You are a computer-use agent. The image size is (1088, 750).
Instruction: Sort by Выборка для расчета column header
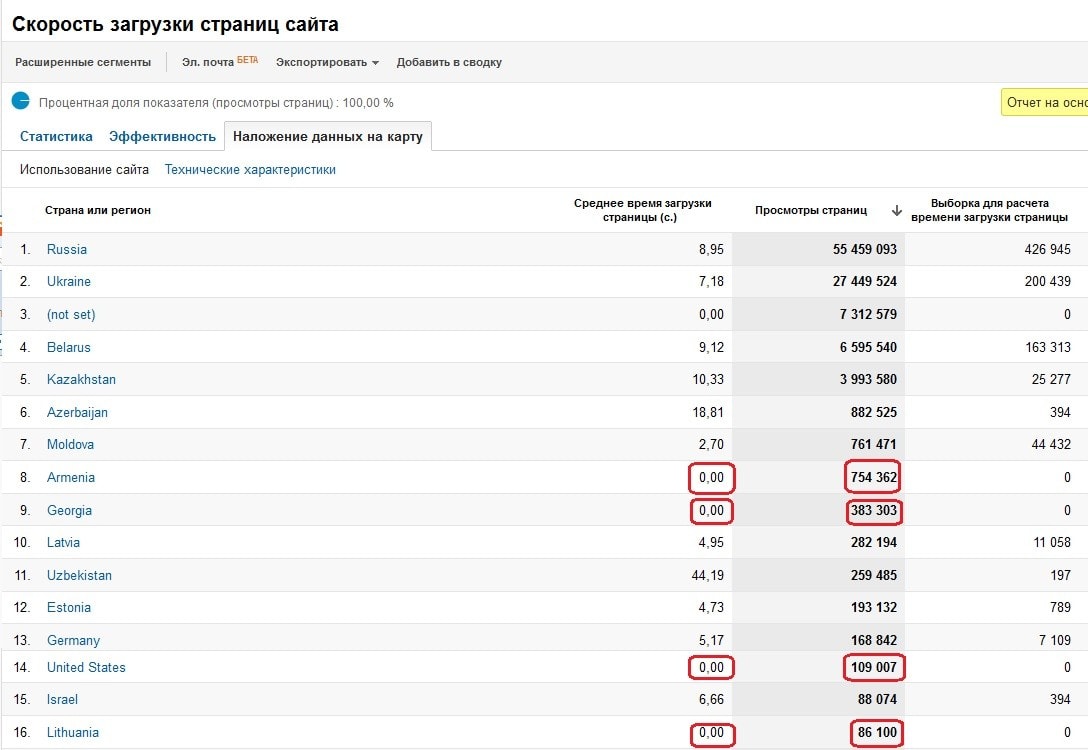tap(989, 210)
